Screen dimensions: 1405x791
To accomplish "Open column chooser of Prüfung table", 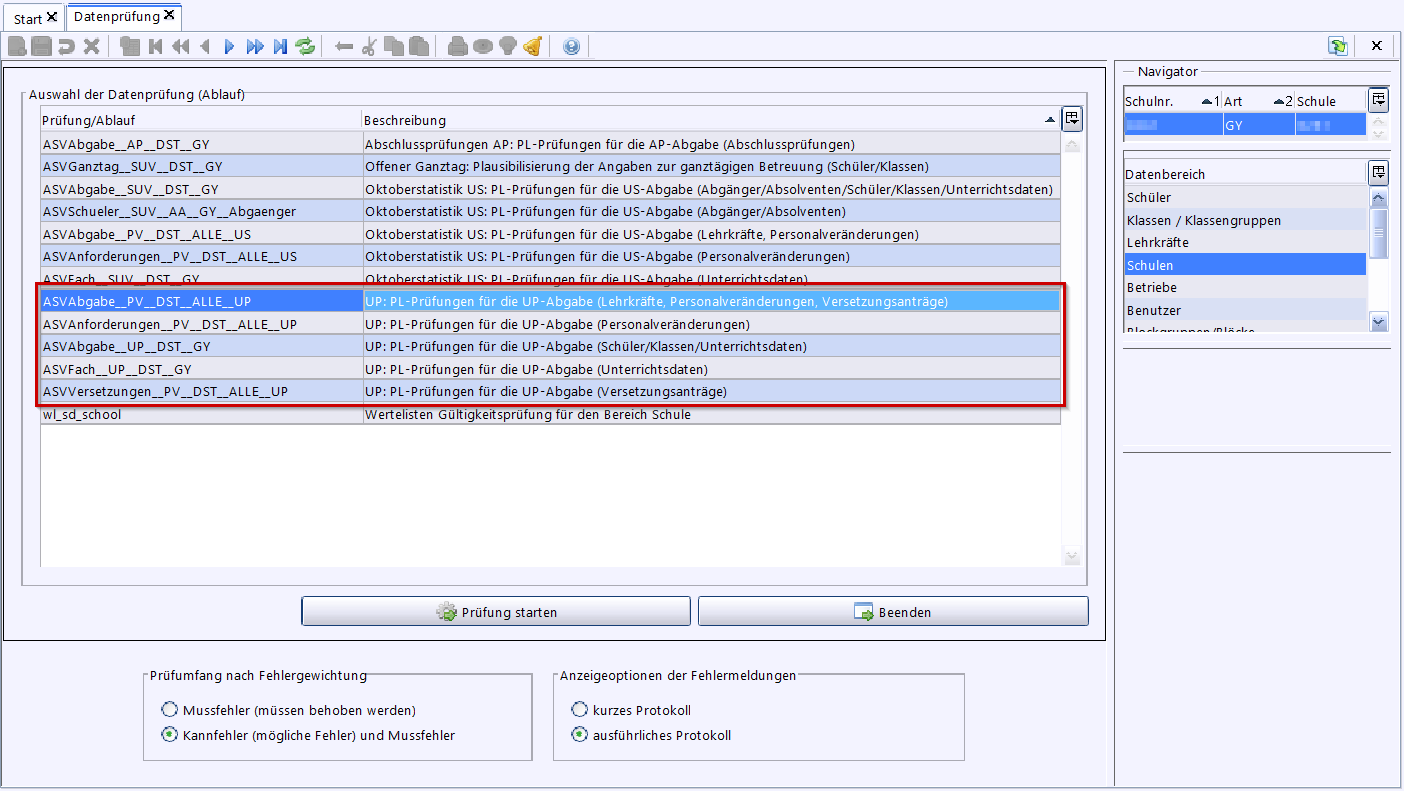I will (1071, 119).
